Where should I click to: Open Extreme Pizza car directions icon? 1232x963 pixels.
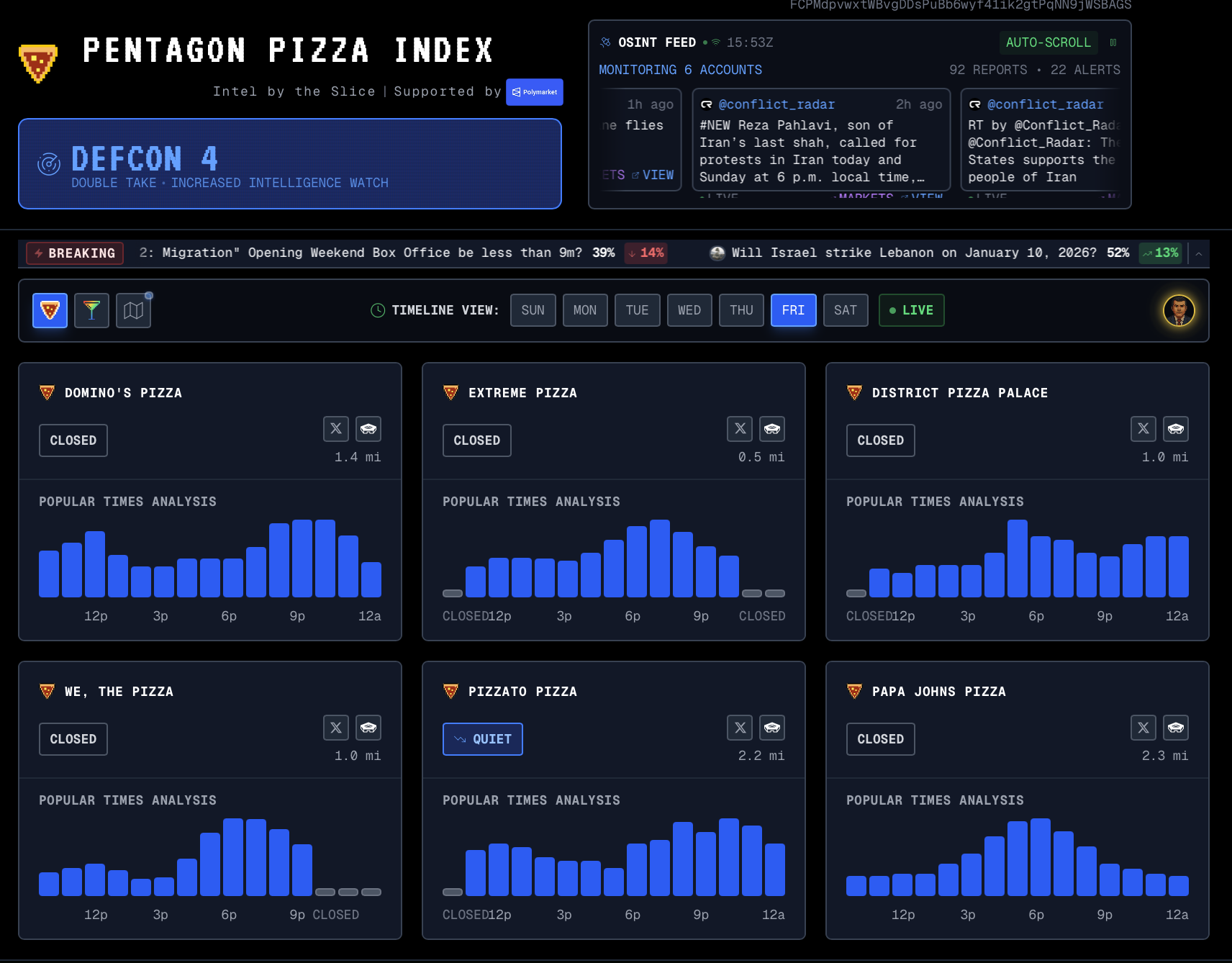coord(772,429)
